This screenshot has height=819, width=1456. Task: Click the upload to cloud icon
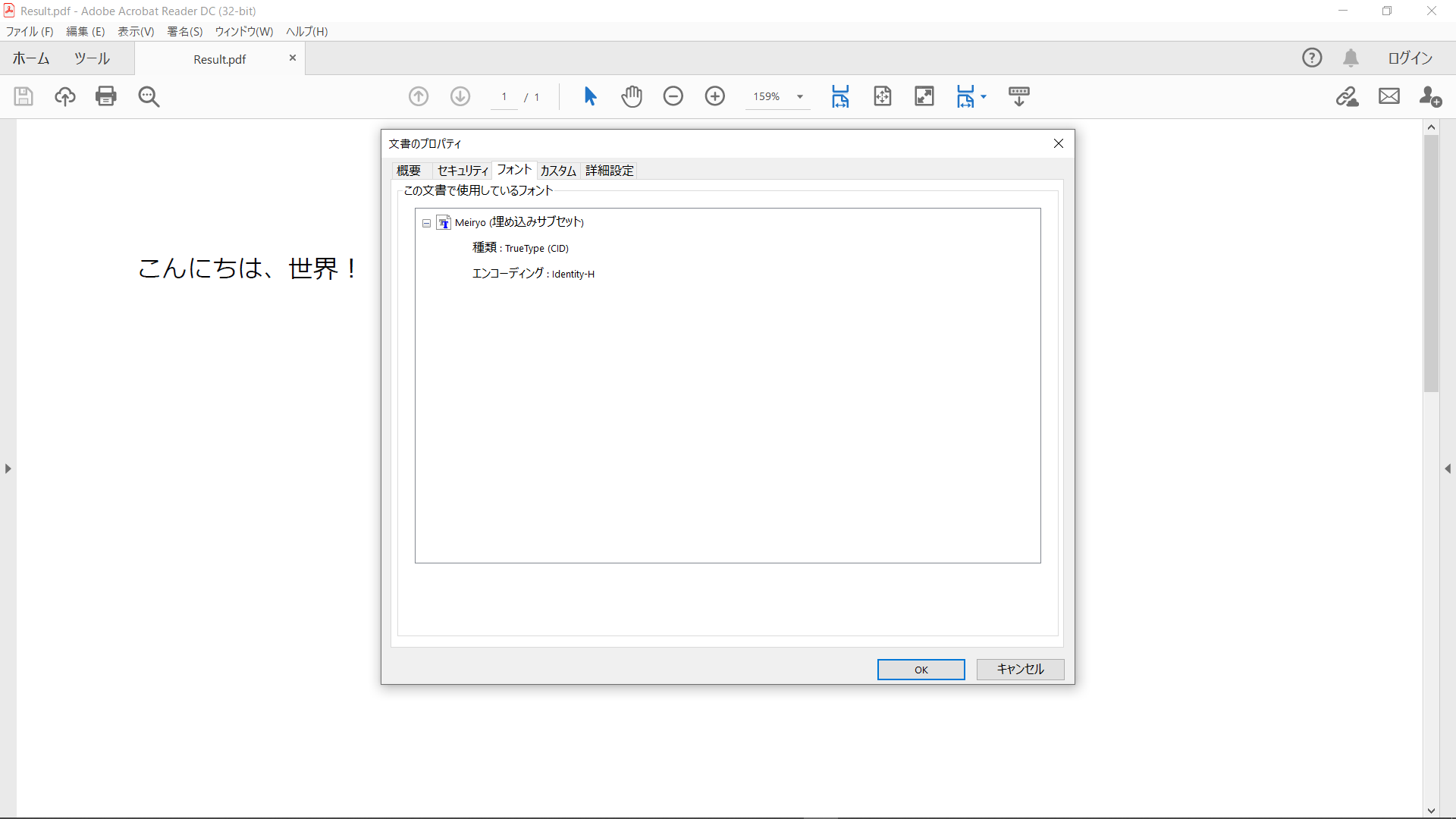pyautogui.click(x=65, y=96)
